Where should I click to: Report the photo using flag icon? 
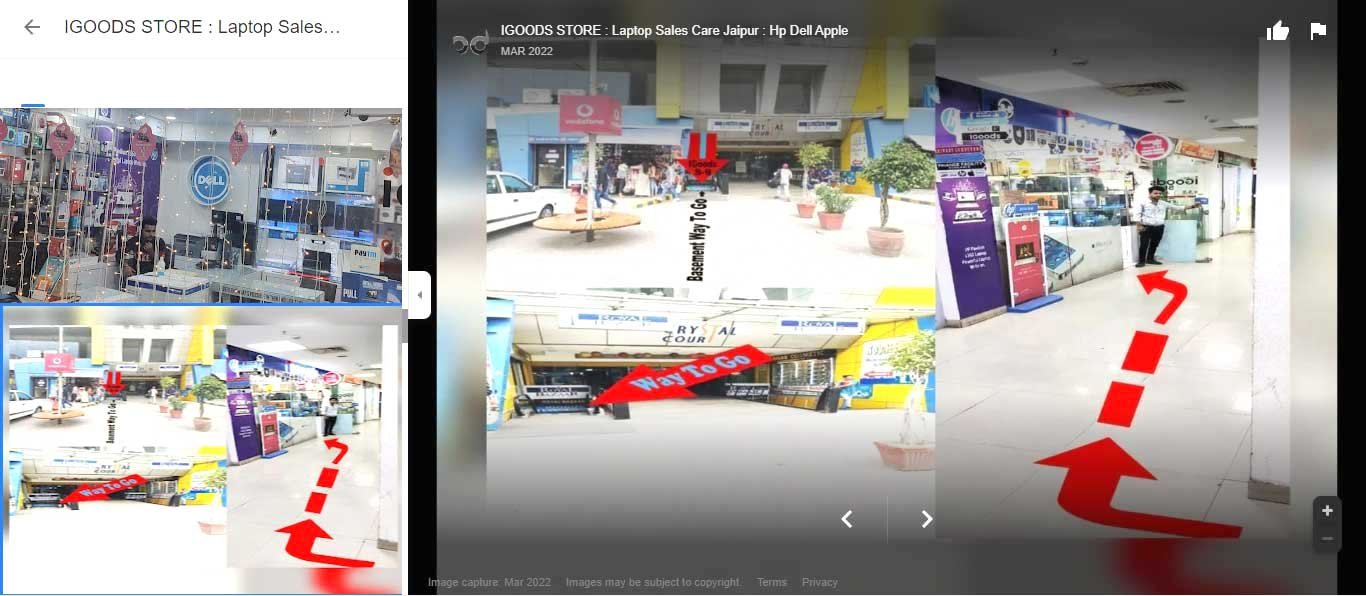pyautogui.click(x=1318, y=31)
